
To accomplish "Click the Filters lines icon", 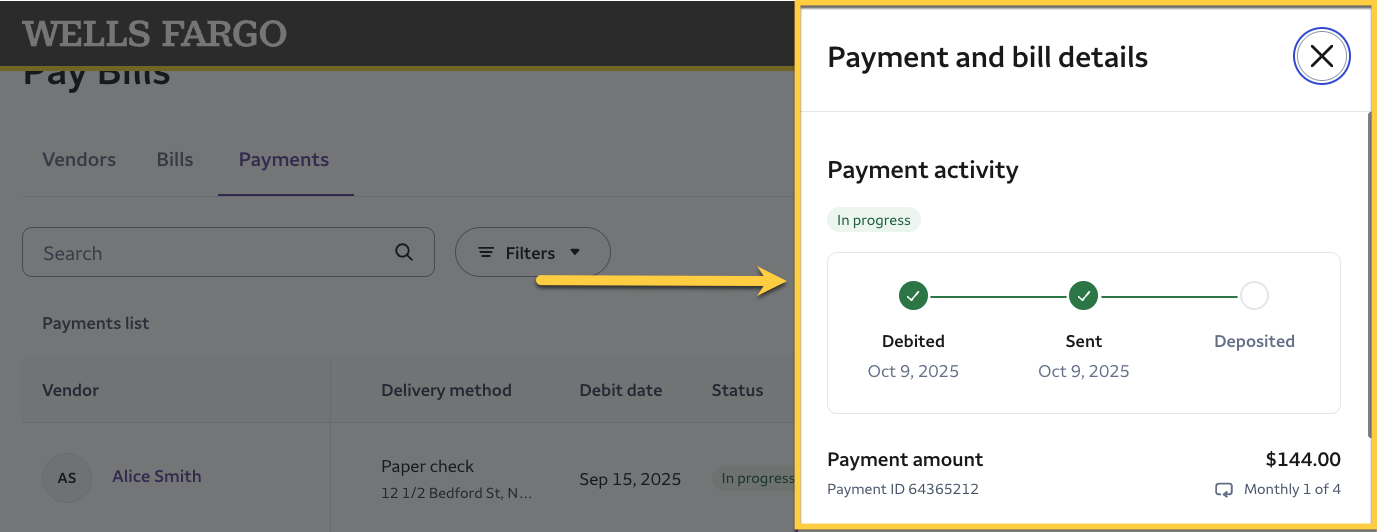I will [x=486, y=253].
